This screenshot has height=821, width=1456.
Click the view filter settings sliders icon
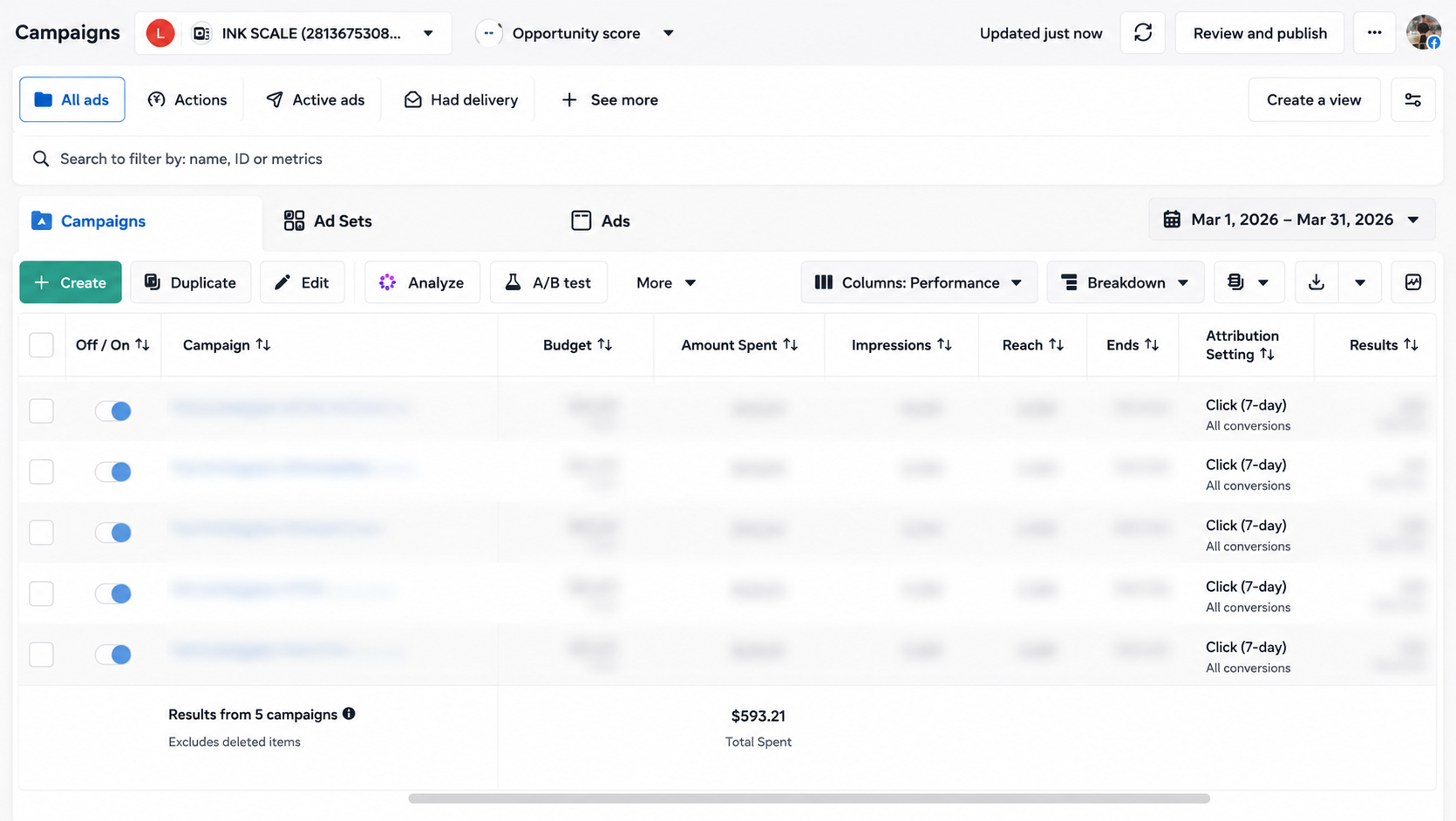1412,99
